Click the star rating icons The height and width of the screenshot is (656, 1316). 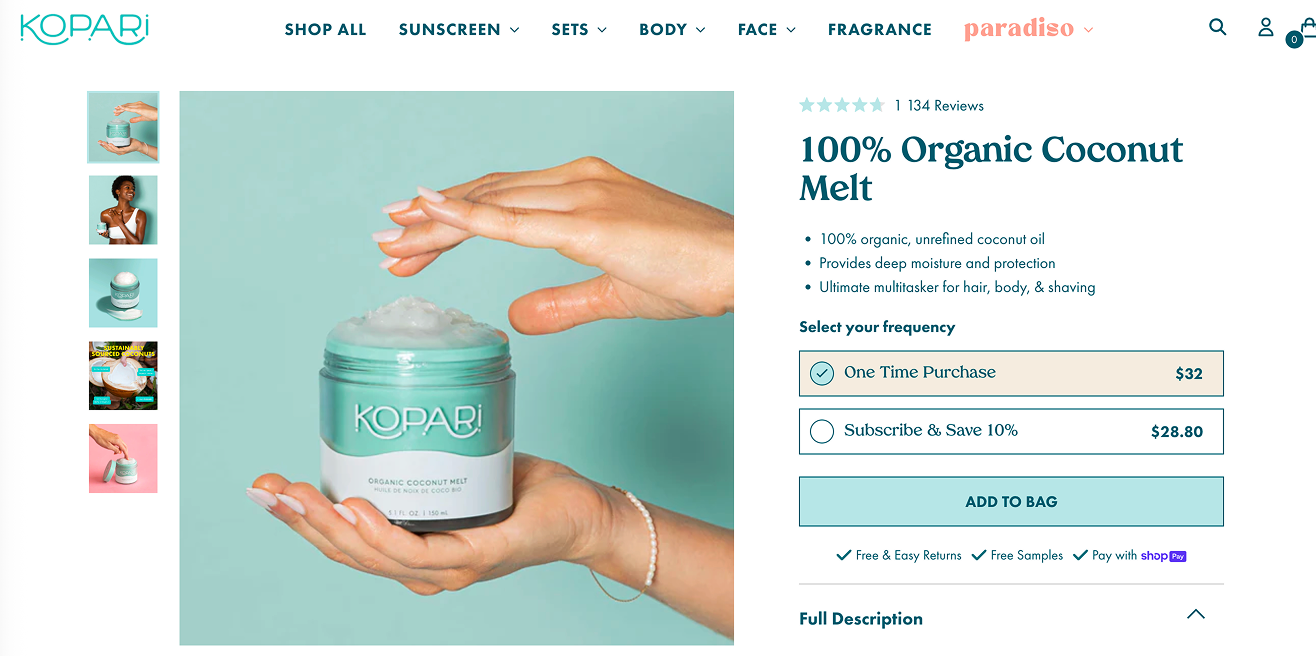pyautogui.click(x=842, y=105)
